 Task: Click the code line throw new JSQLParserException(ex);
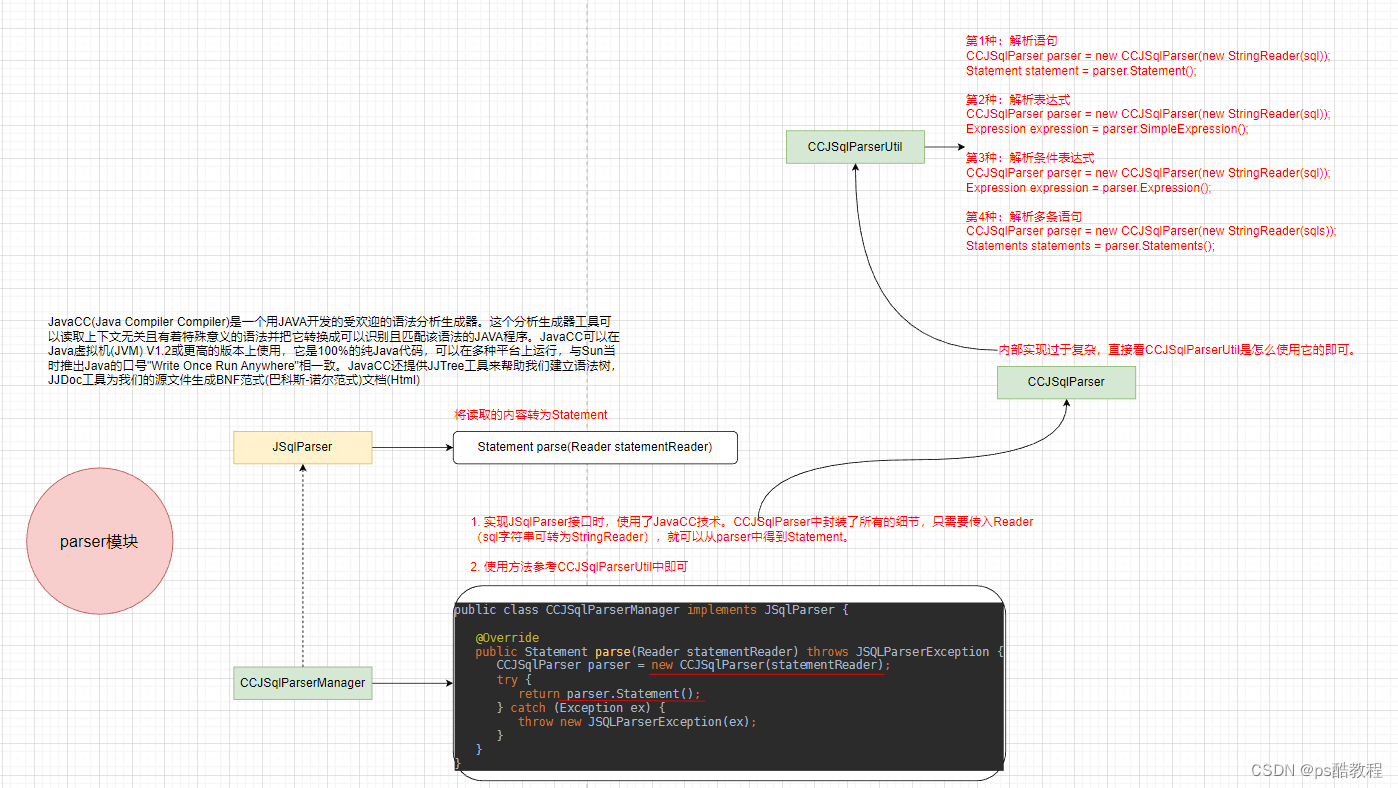coord(637,722)
